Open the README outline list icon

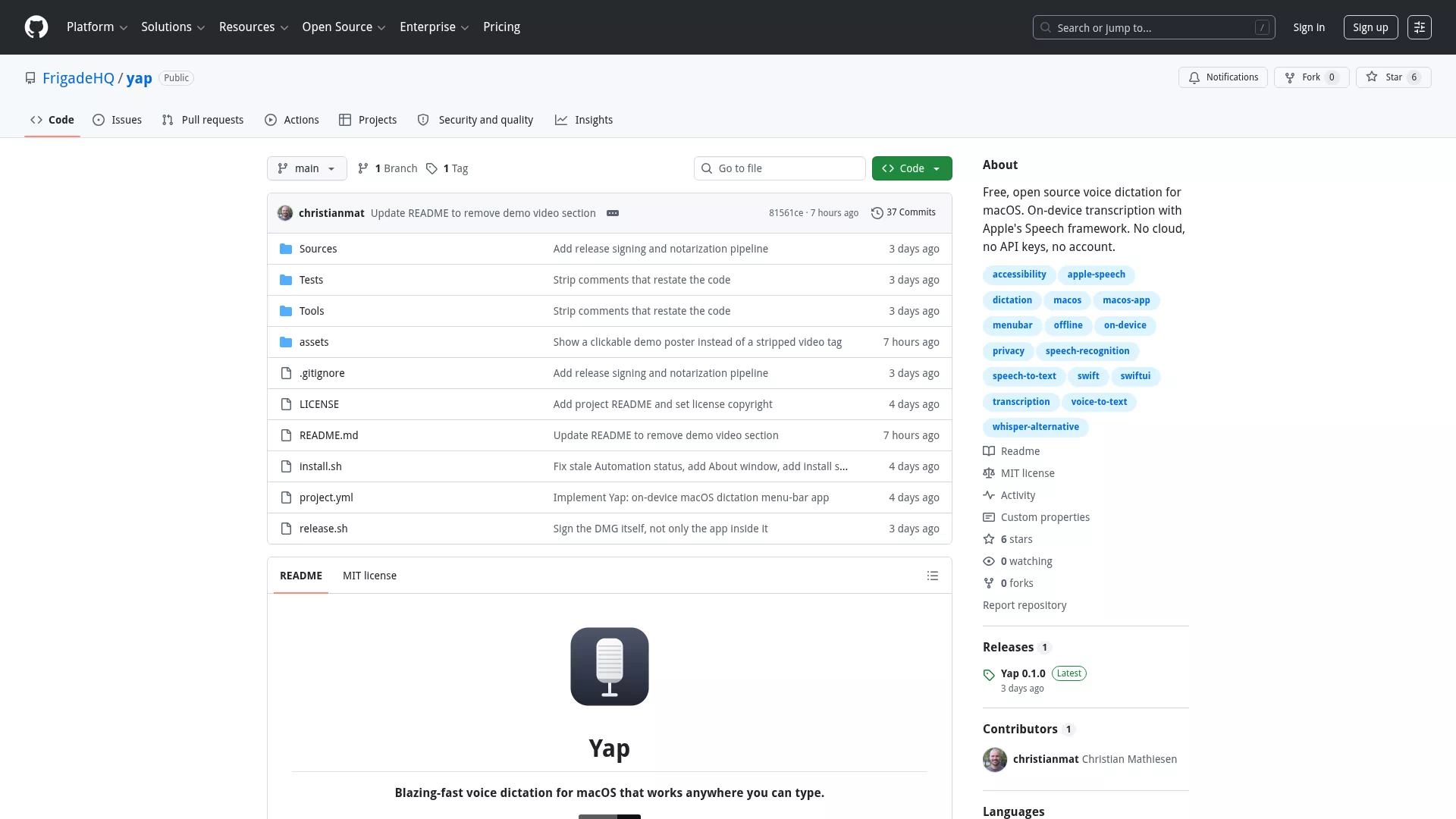click(933, 576)
